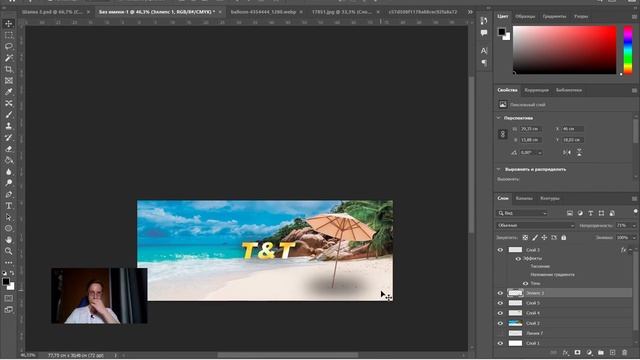Collapse the Выровнять и распределить section
The image size is (640, 360).
point(499,169)
